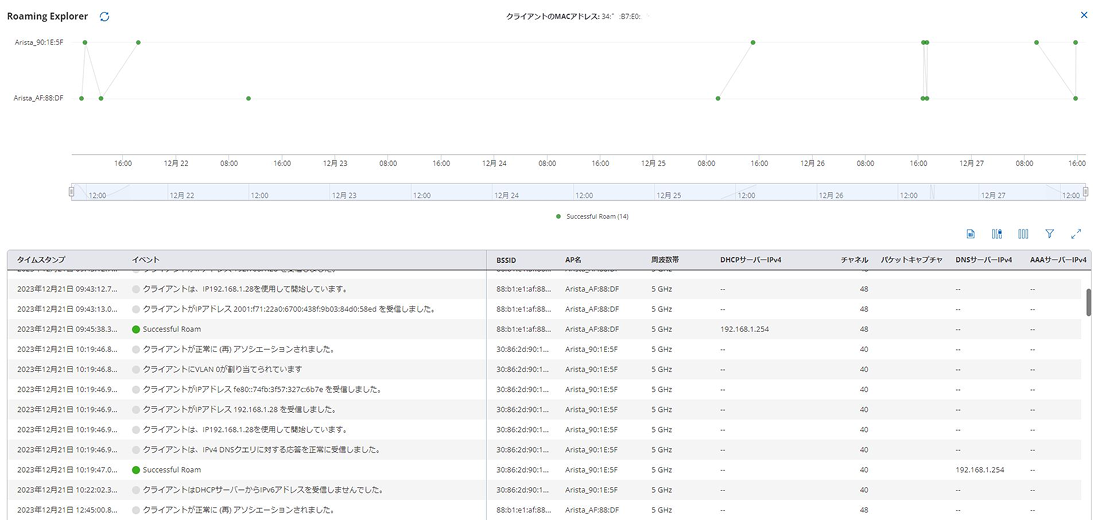Click the パケットキャプチャ column header
1099x520 pixels.
(911, 260)
